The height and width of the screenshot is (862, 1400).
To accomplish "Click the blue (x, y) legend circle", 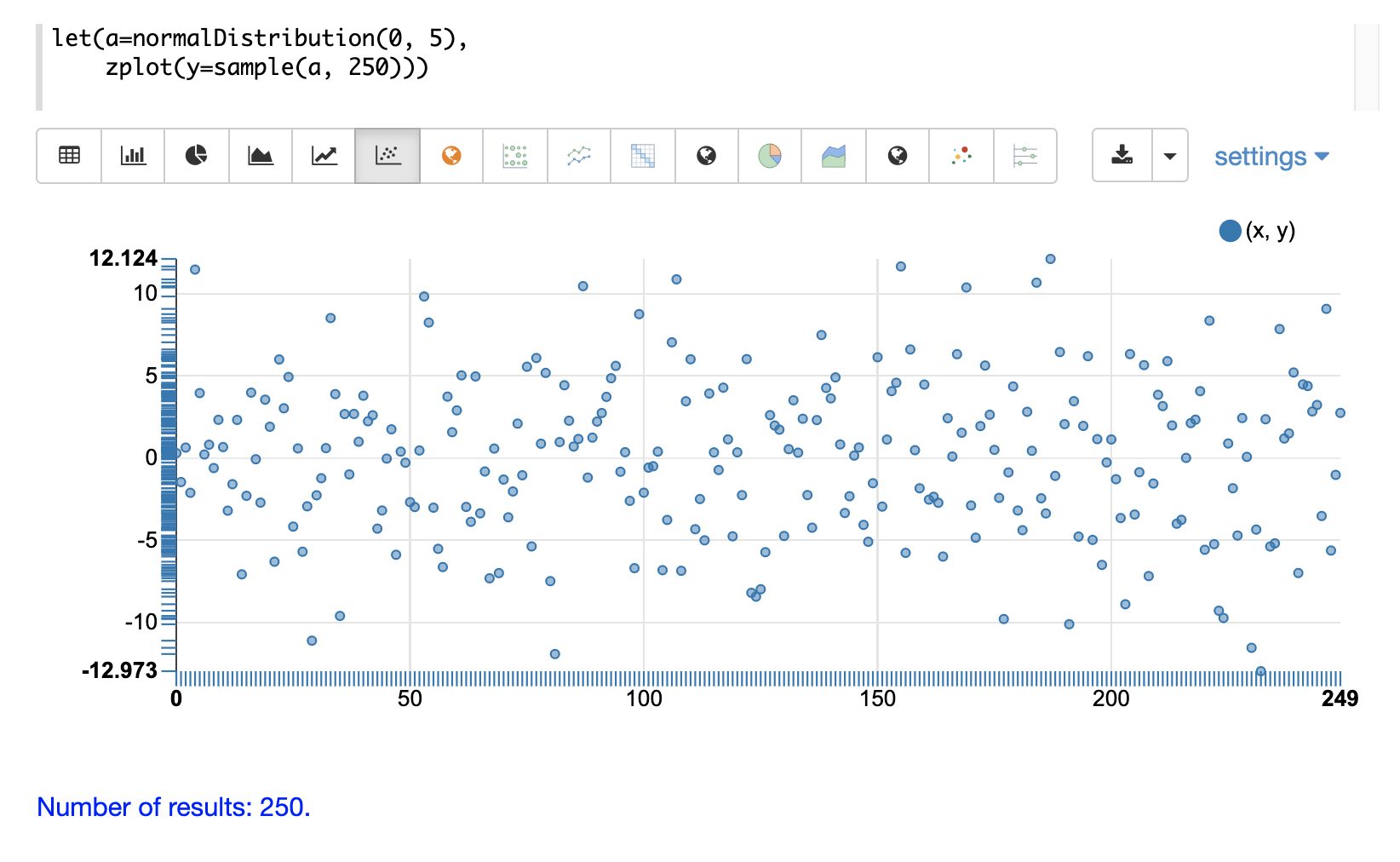I will pyautogui.click(x=1230, y=231).
